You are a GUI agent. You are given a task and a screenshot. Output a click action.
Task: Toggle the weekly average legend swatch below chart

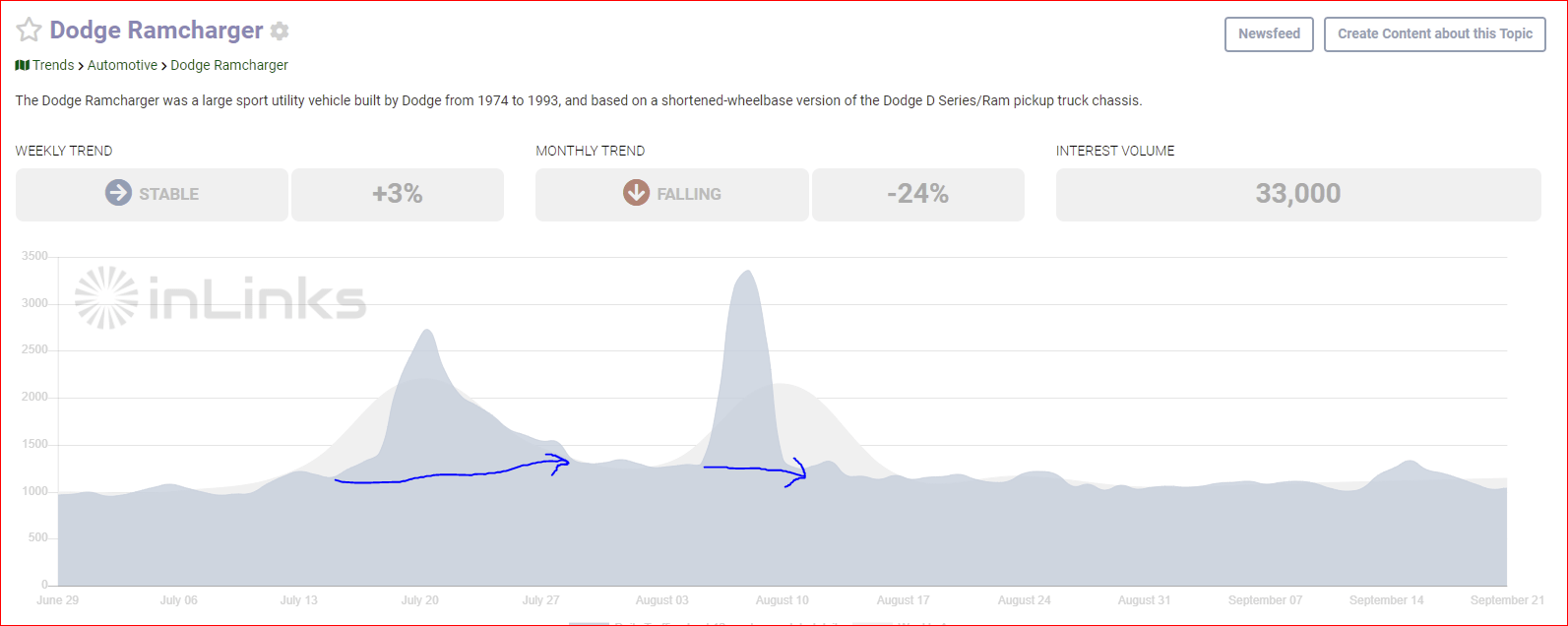[x=871, y=623]
